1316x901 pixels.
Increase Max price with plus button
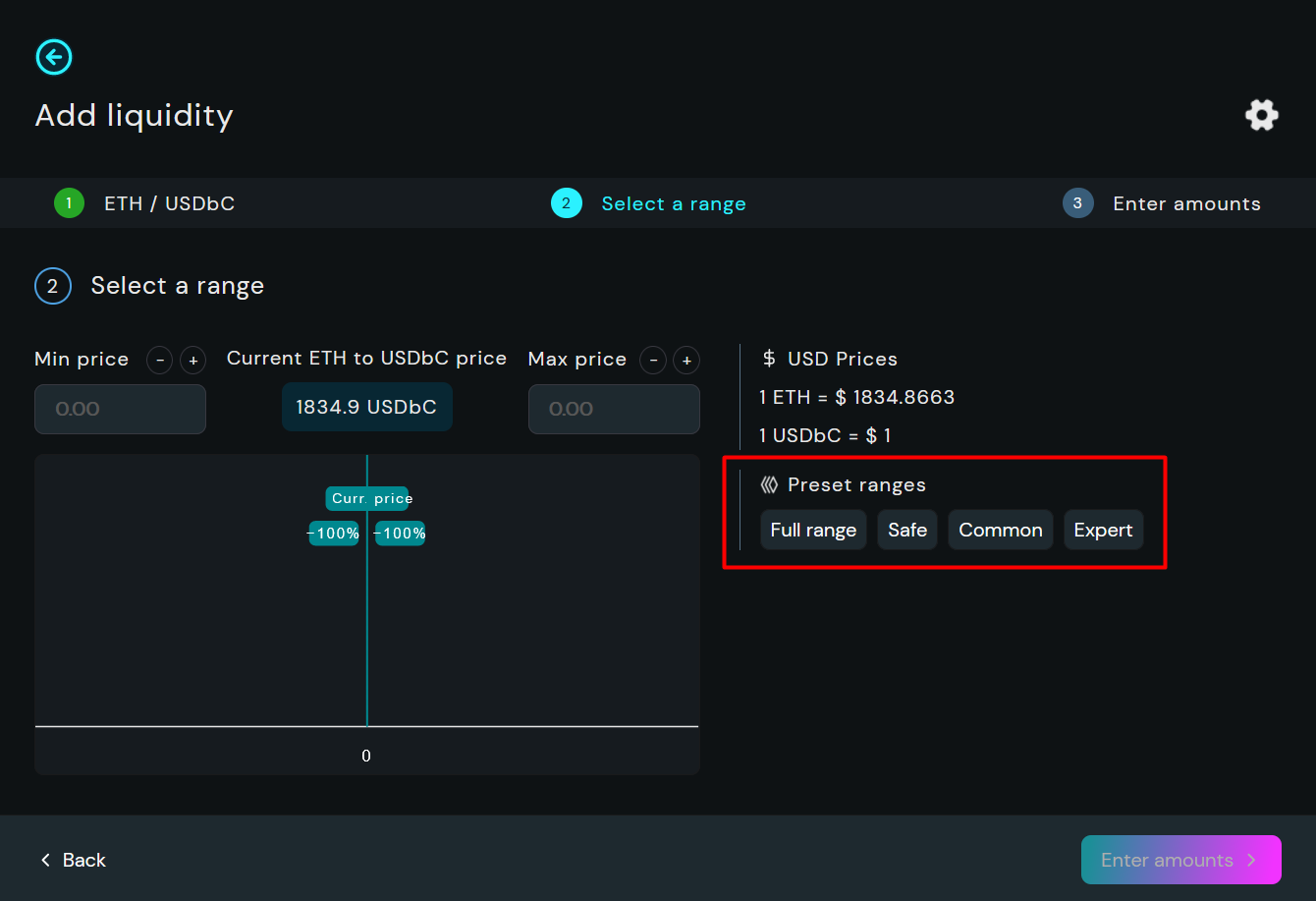point(686,361)
